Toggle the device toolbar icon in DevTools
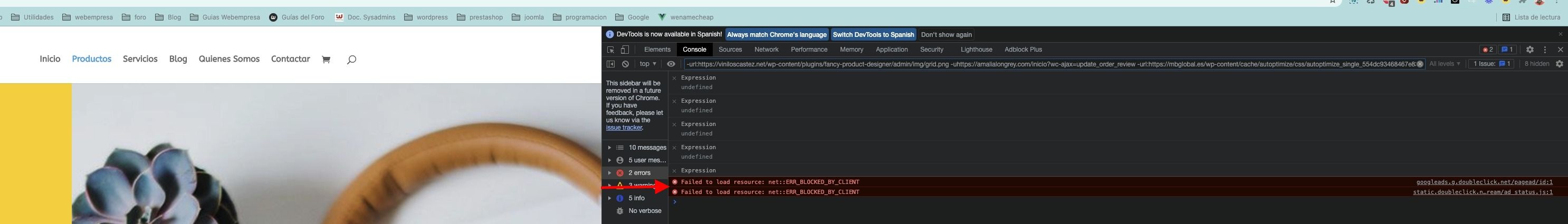Viewport: 1568px width, 224px height. pos(625,50)
